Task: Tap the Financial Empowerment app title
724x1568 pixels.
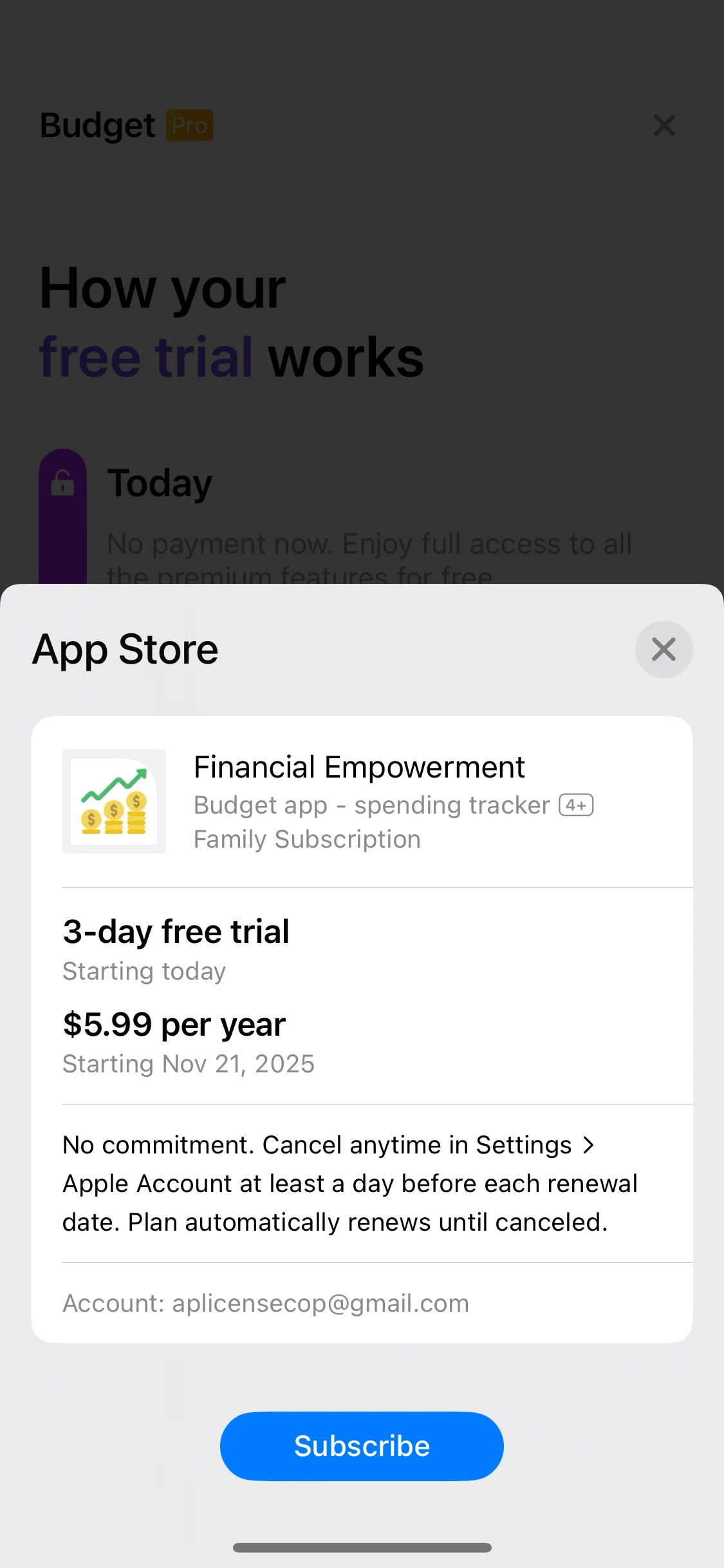Action: 359,767
